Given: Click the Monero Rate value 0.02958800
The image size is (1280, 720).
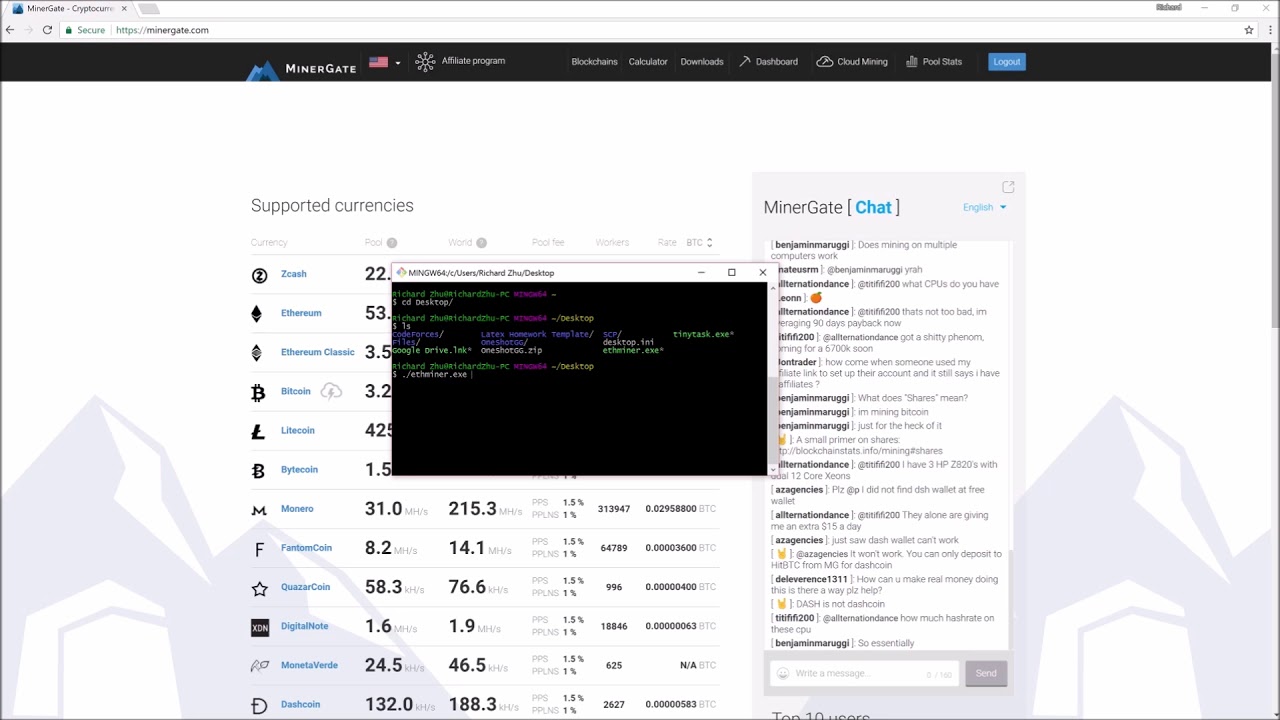Looking at the screenshot, I should point(671,509).
